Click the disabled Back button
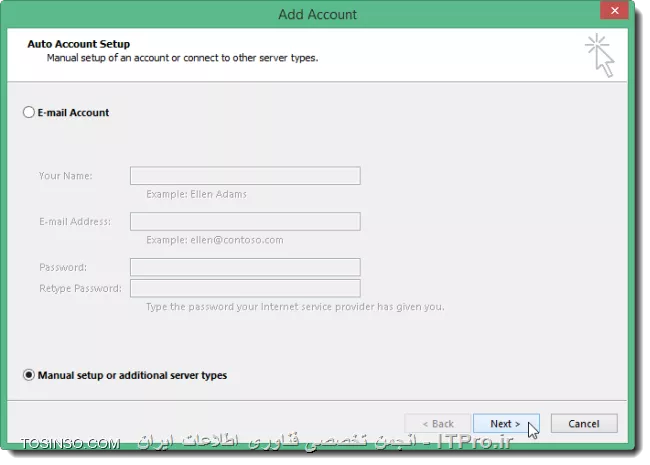This screenshot has width=650, height=465. pyautogui.click(x=438, y=424)
